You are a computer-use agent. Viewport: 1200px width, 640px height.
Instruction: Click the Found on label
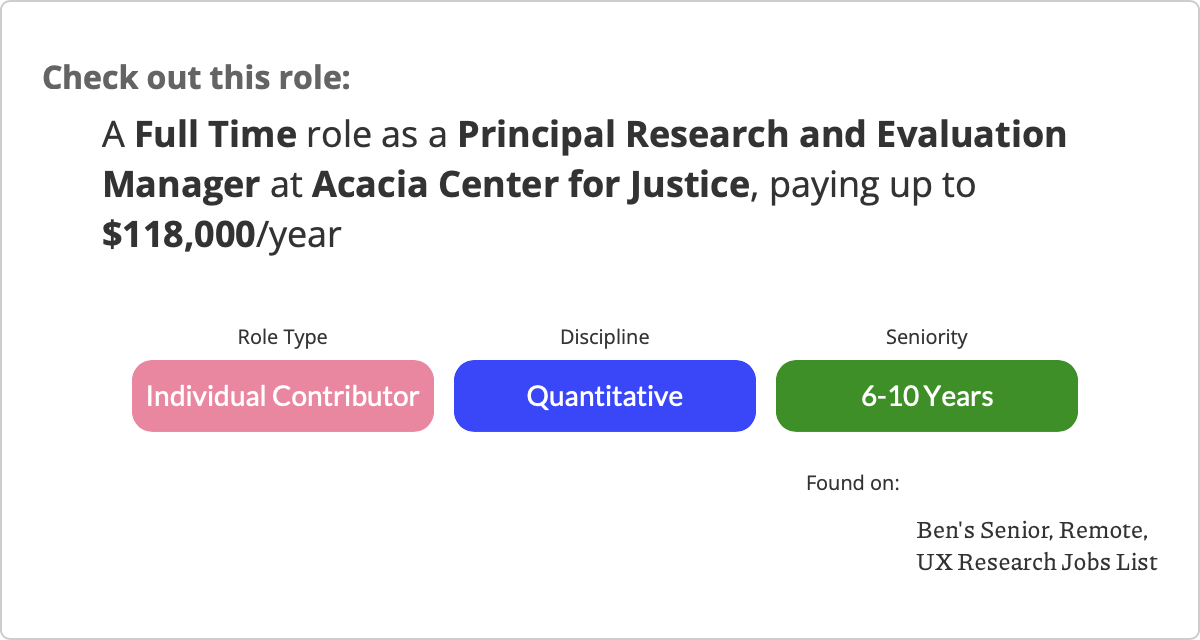click(853, 484)
